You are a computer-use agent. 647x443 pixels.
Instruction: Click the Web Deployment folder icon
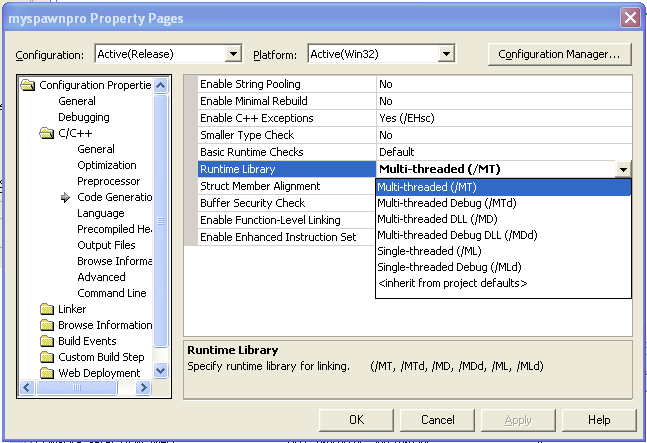(x=47, y=373)
